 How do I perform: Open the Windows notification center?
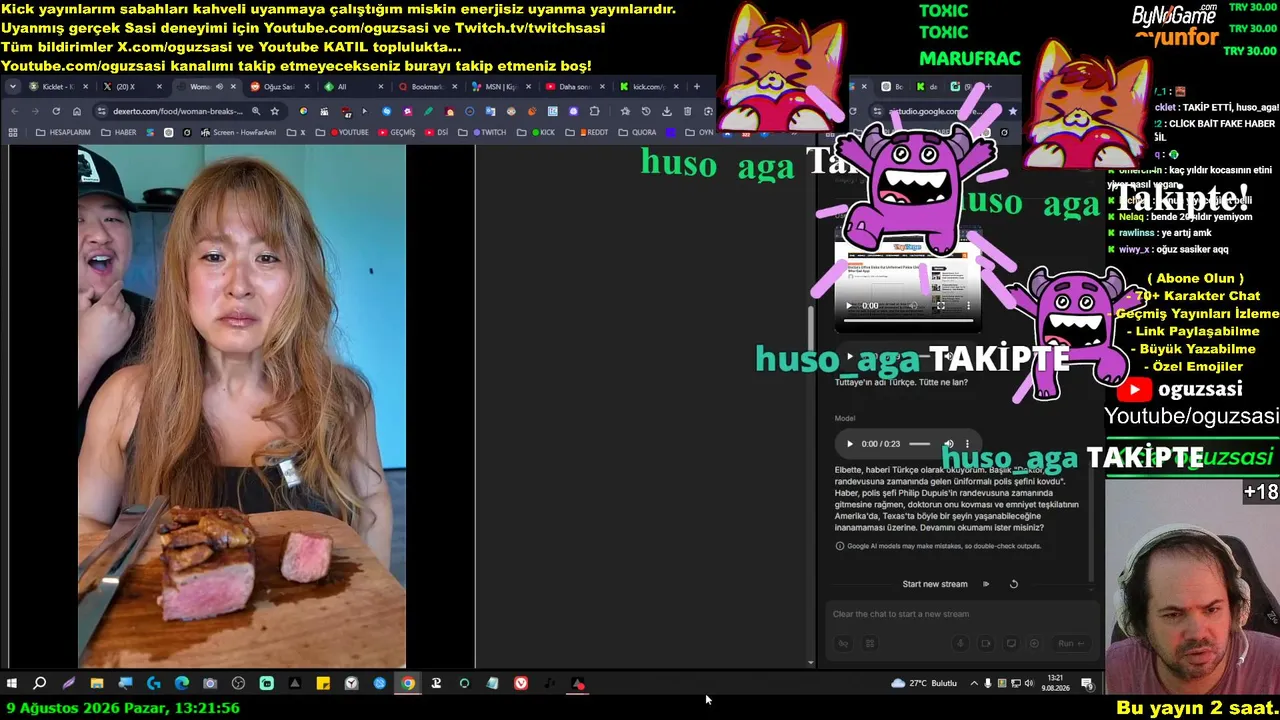point(1087,683)
